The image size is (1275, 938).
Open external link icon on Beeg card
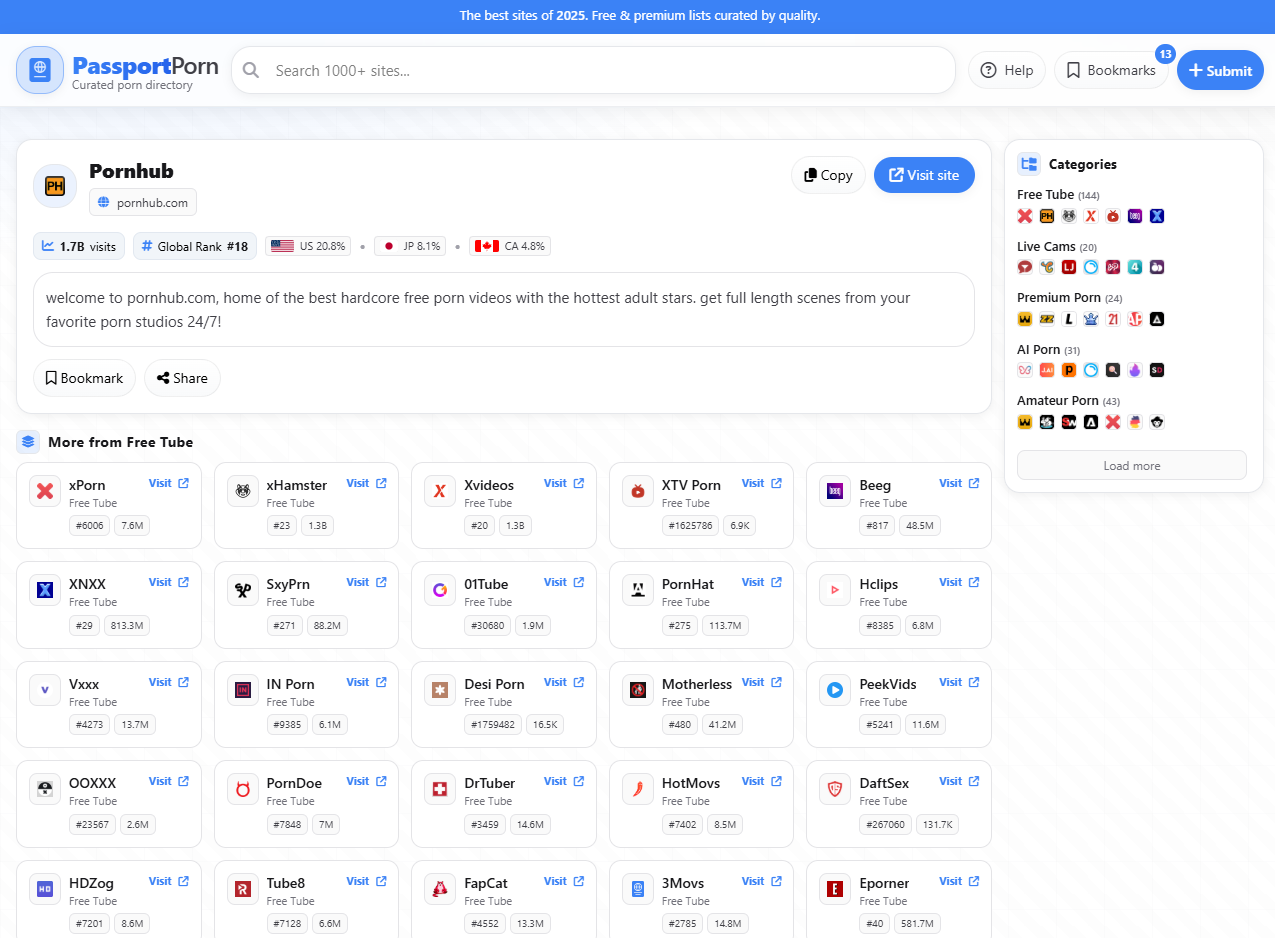tap(974, 483)
